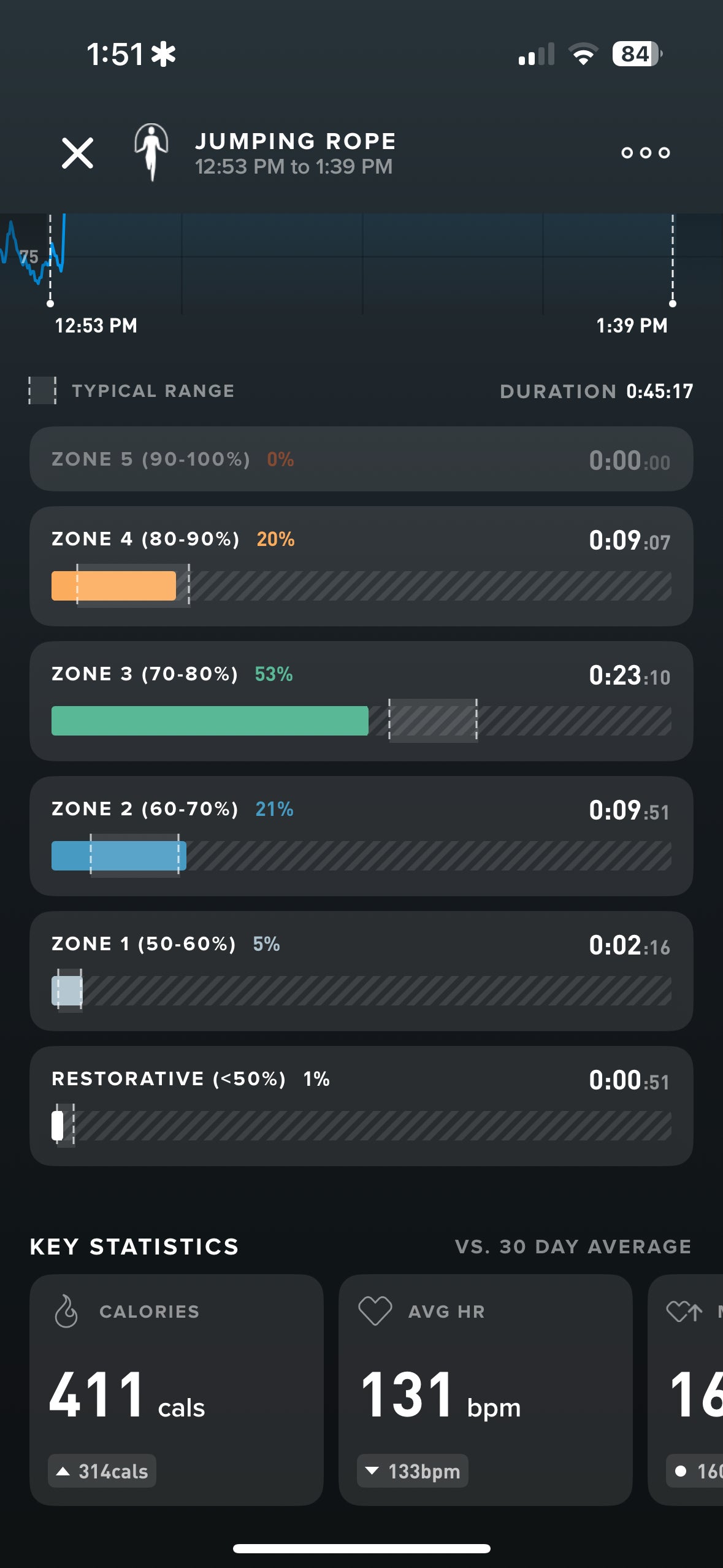Tap the max heart rate icon
The image size is (723, 1568).
coord(684,1312)
